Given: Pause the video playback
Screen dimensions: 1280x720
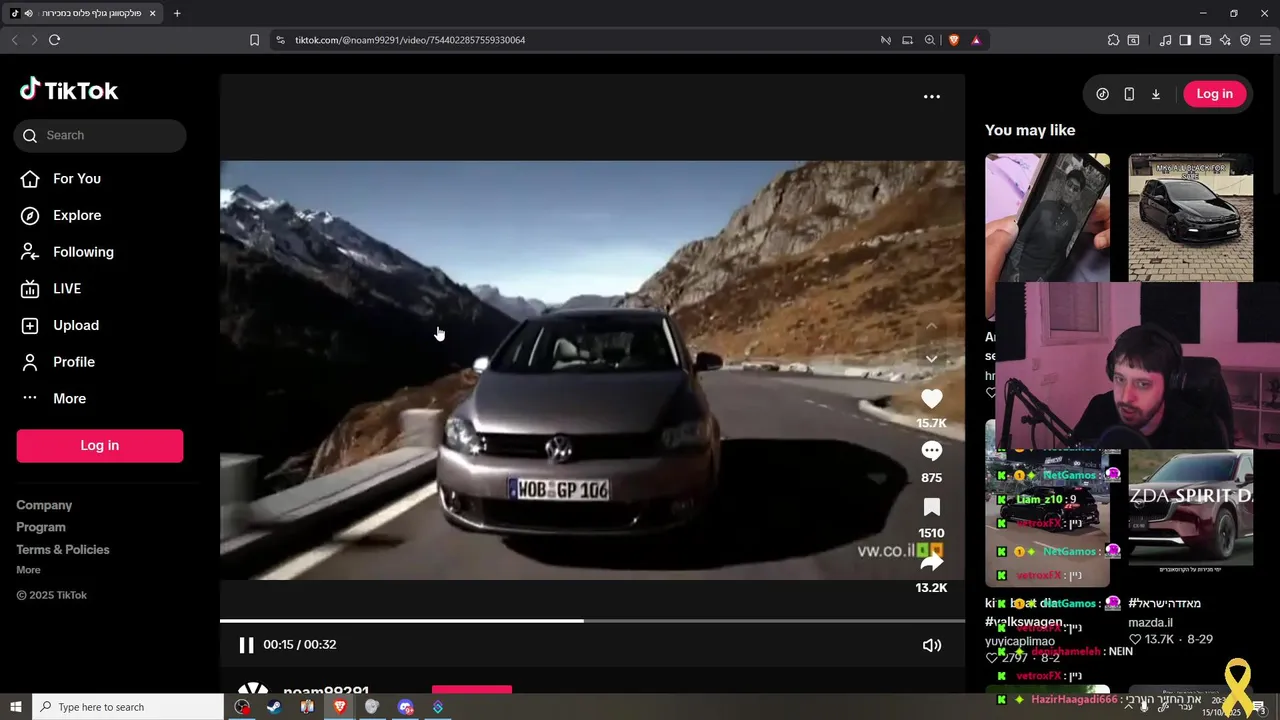Looking at the screenshot, I should (x=246, y=645).
